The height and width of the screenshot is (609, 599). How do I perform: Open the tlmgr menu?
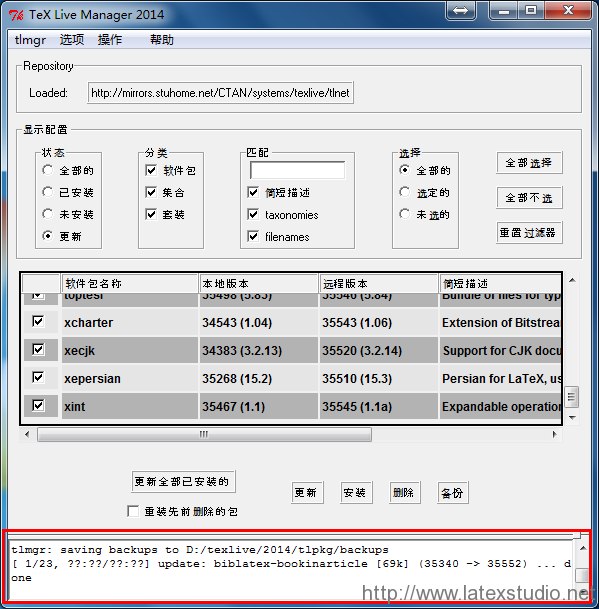[x=30, y=40]
